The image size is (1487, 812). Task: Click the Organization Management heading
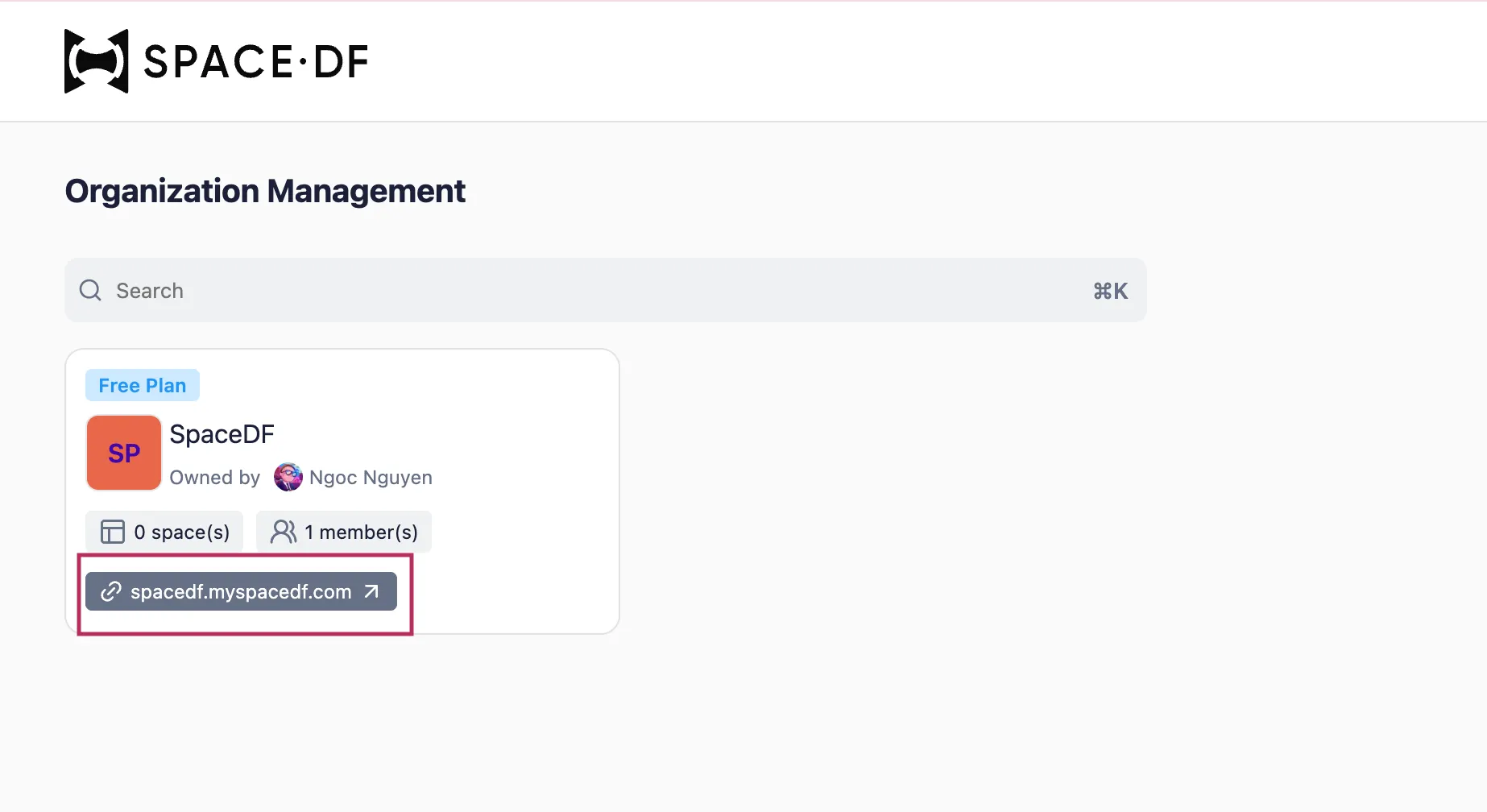[265, 192]
